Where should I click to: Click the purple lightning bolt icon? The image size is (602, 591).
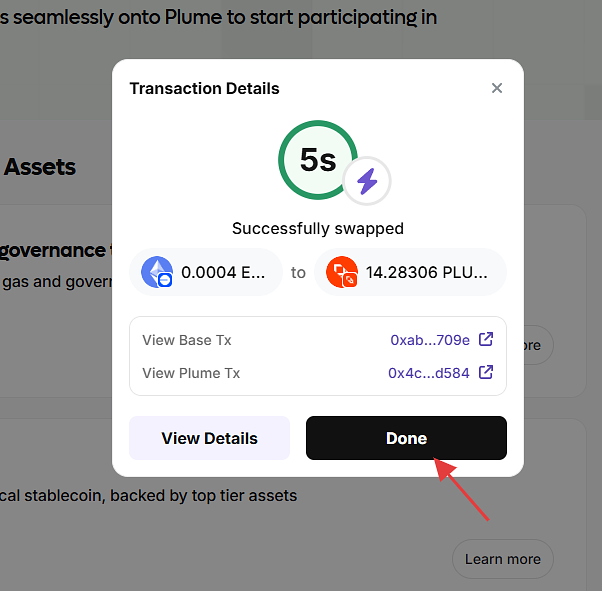pos(367,181)
